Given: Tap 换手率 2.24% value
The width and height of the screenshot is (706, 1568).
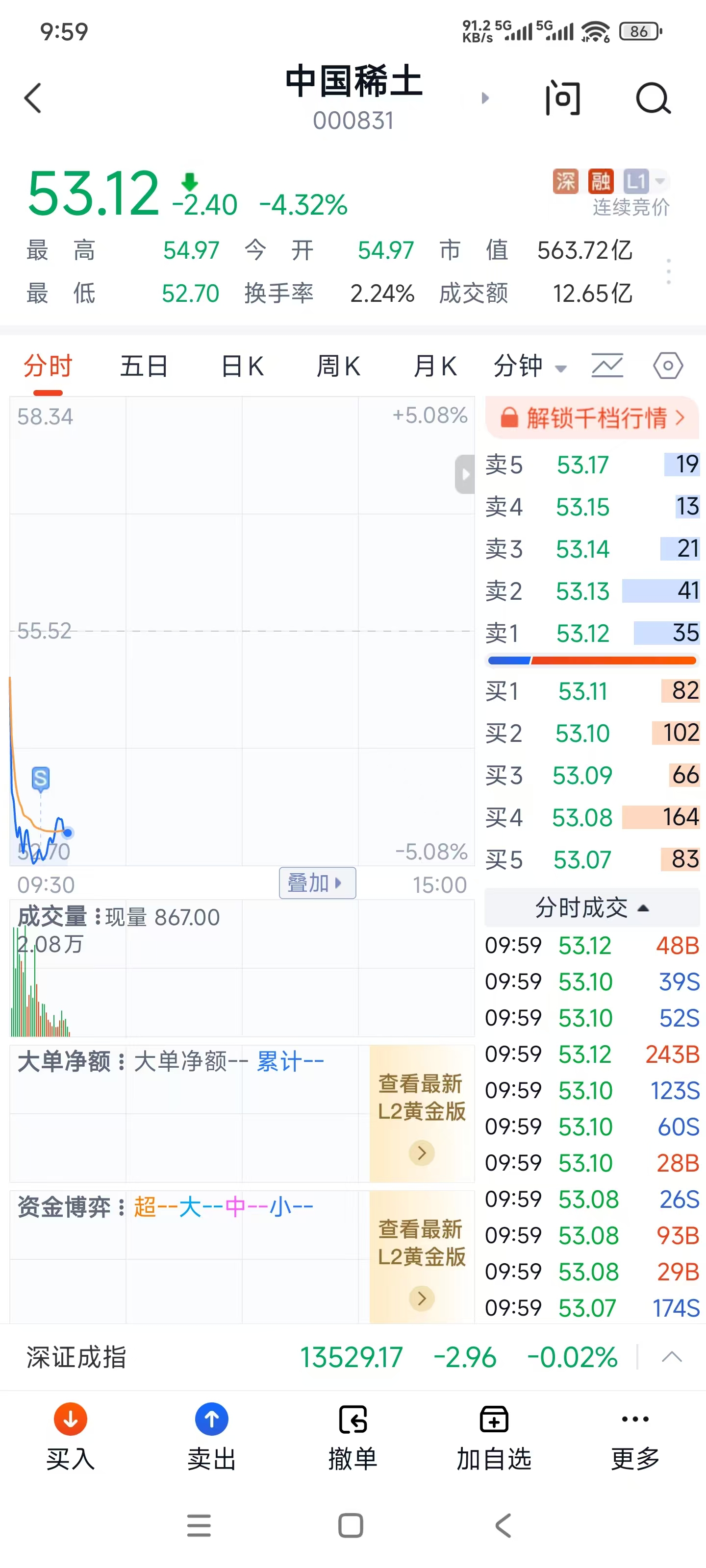Looking at the screenshot, I should tap(382, 294).
